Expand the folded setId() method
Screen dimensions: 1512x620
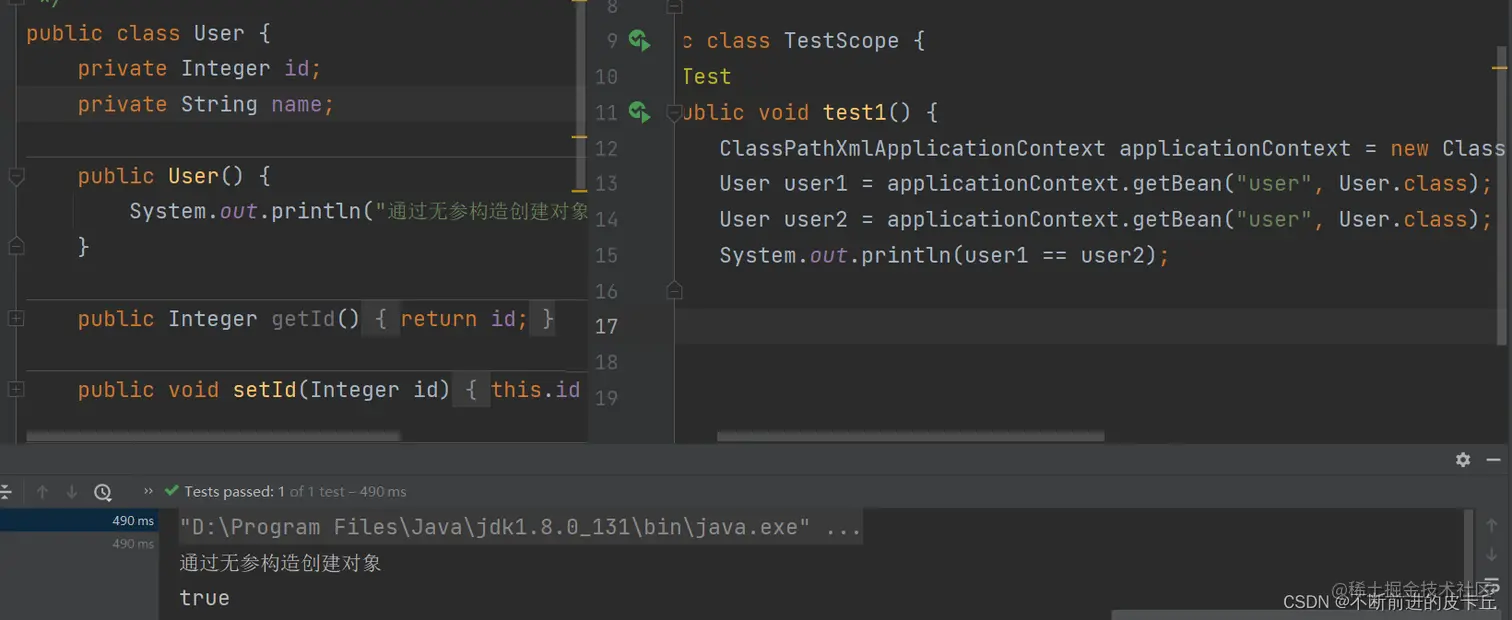pos(16,390)
